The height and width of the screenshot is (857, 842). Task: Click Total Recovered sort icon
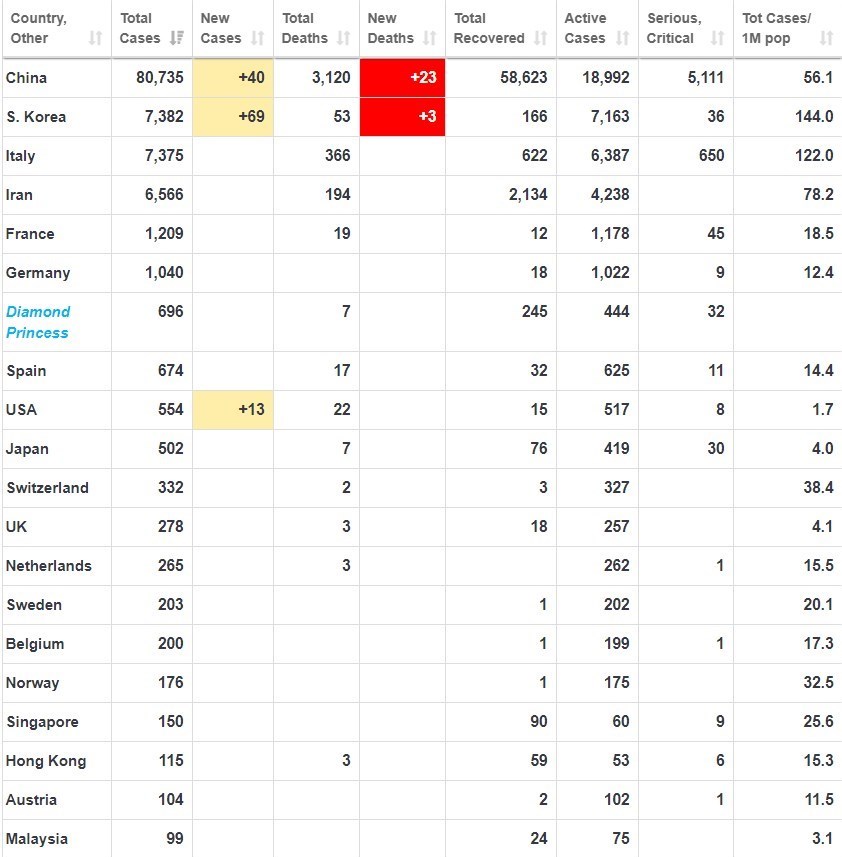pyautogui.click(x=541, y=38)
